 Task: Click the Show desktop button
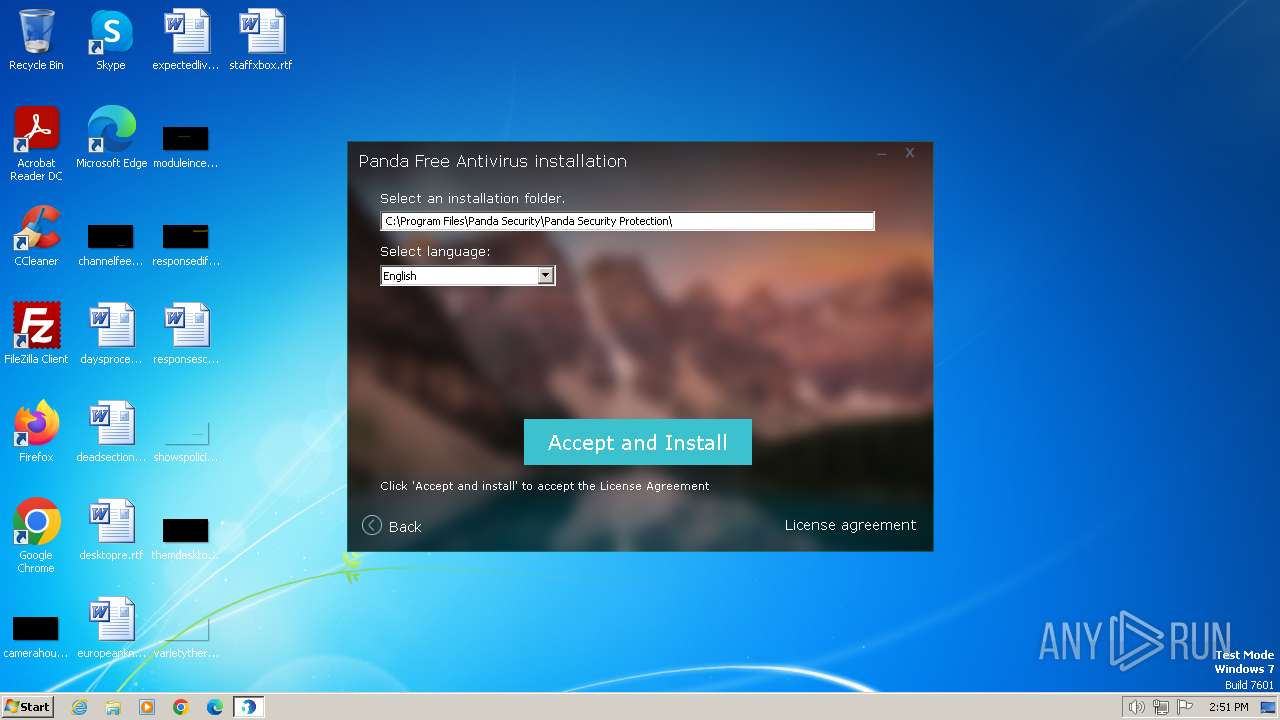click(1268, 707)
